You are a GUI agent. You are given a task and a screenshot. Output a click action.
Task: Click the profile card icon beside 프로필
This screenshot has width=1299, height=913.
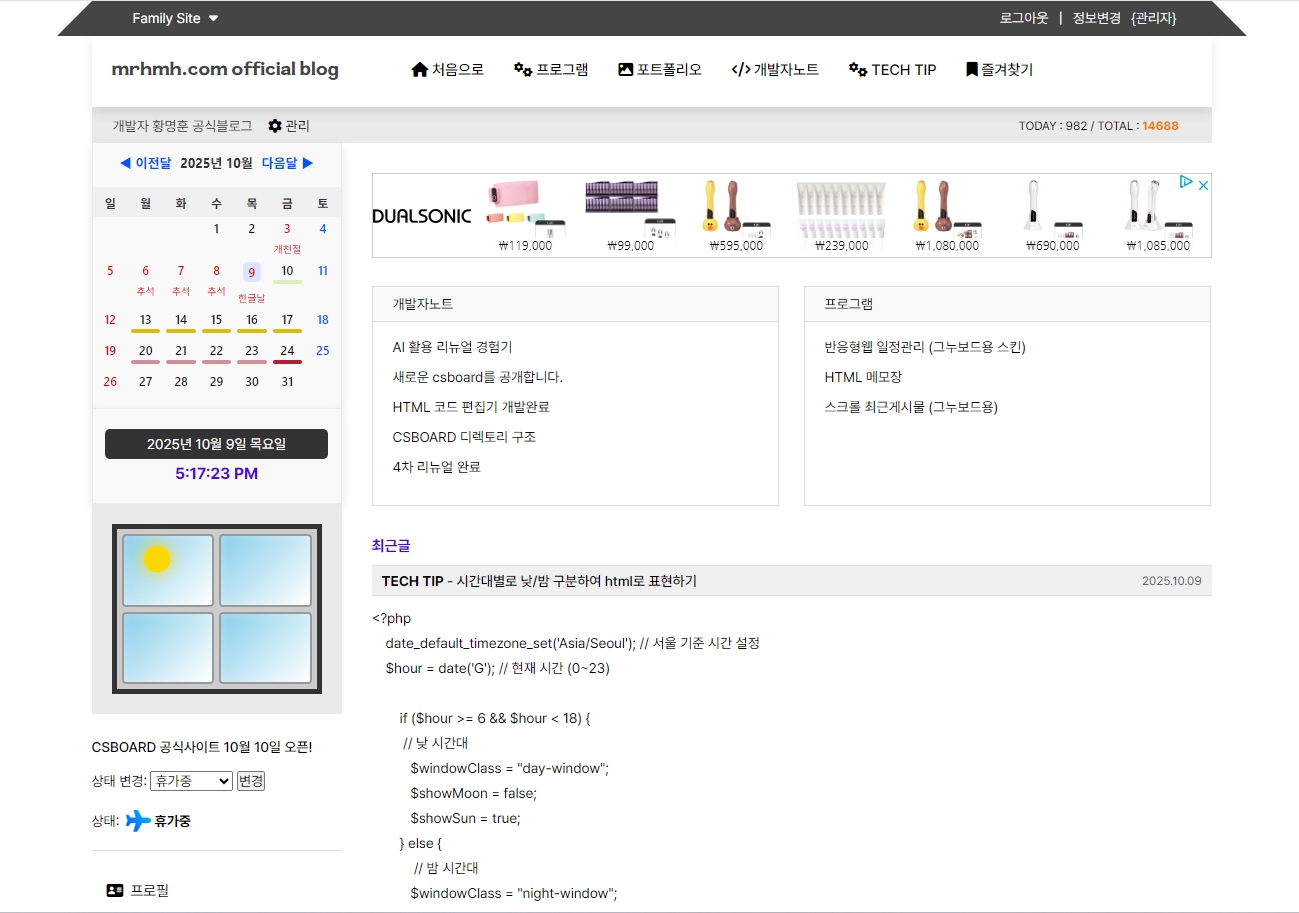coord(115,890)
